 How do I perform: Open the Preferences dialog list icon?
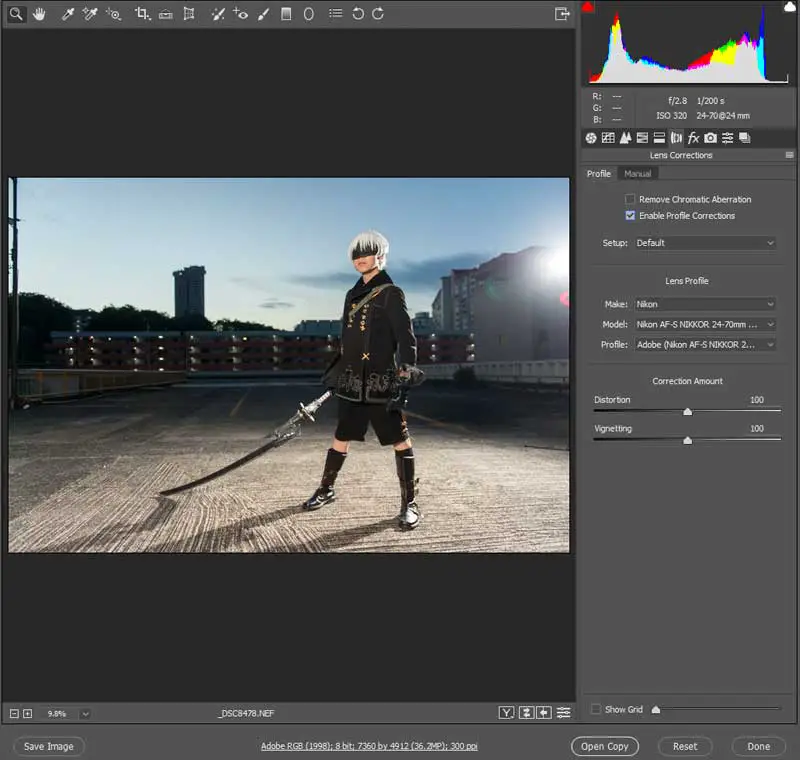[336, 13]
